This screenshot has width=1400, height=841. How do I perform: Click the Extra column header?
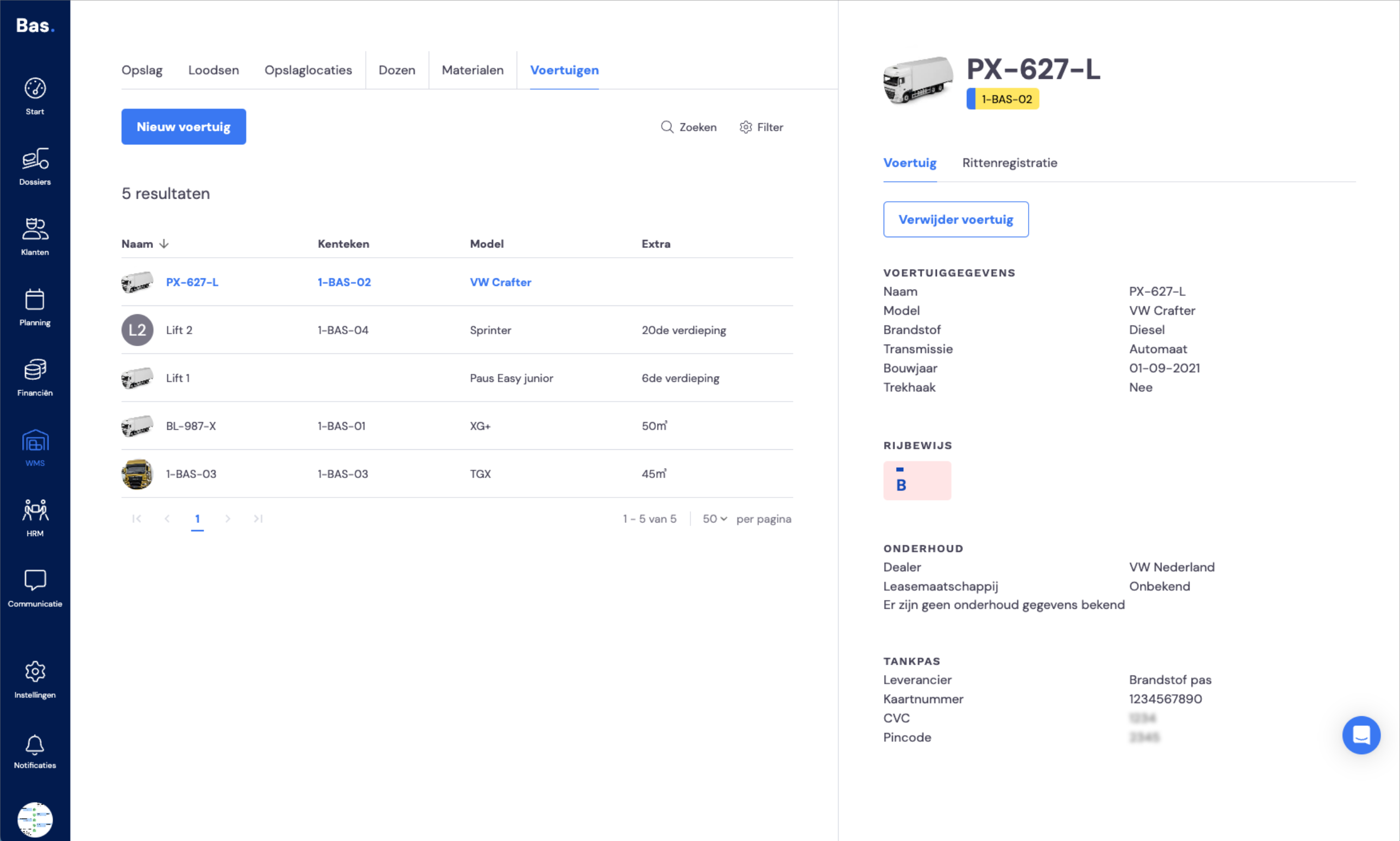656,244
